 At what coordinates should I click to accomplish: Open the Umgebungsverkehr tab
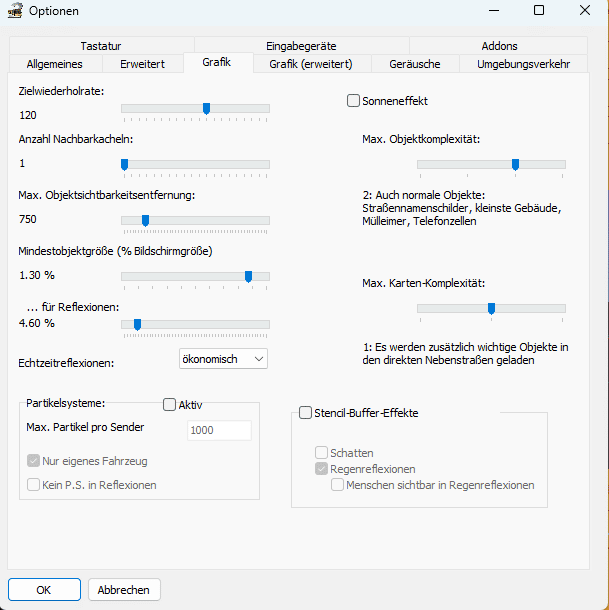pos(523,64)
